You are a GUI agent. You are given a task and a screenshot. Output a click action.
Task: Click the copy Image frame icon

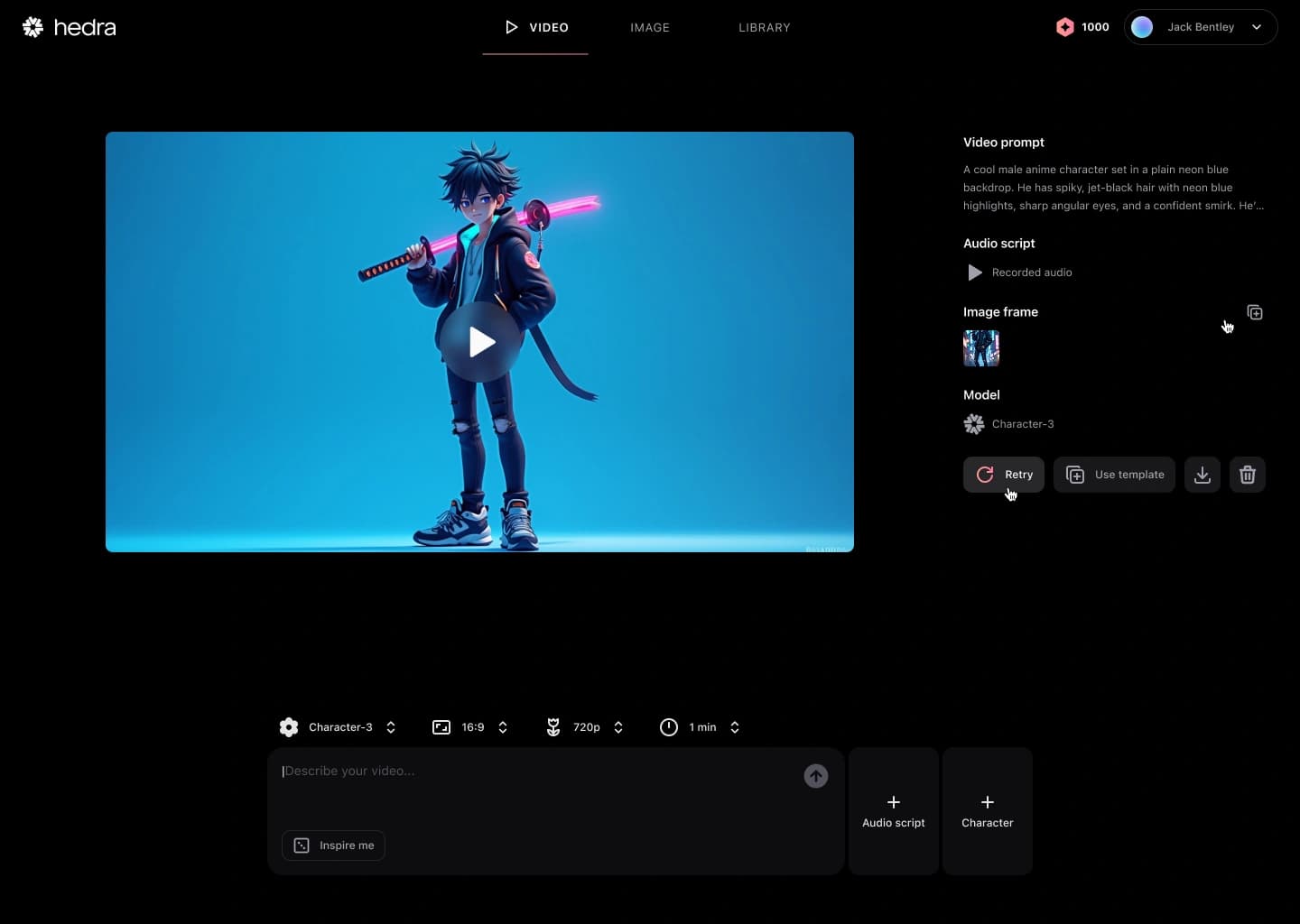pyautogui.click(x=1255, y=312)
